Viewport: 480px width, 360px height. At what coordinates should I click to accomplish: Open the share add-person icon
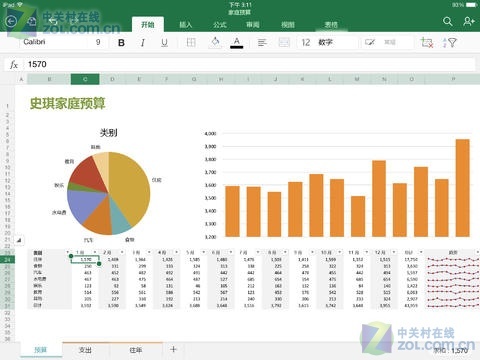(469, 21)
